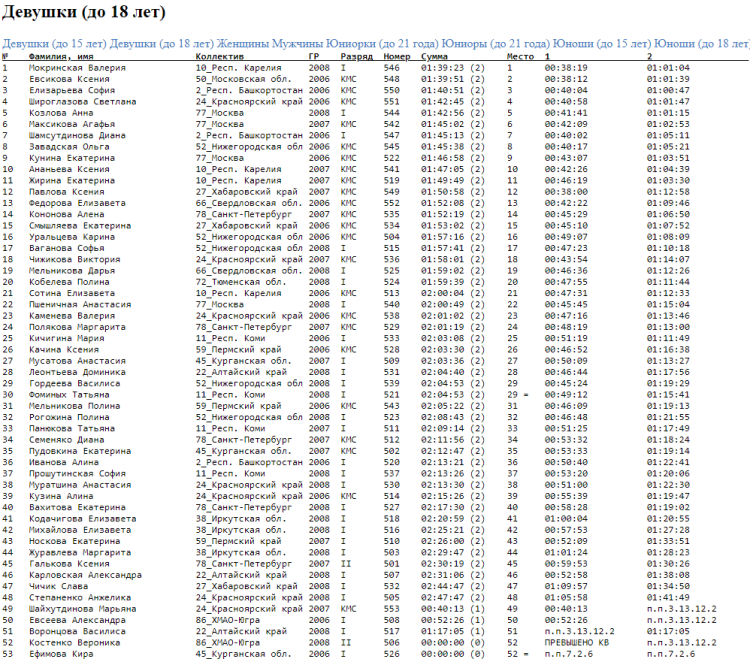Image resolution: width=750 pixels, height=662 pixels.
Task: Select the Юноши (до 15 лет) link
Action: (600, 44)
